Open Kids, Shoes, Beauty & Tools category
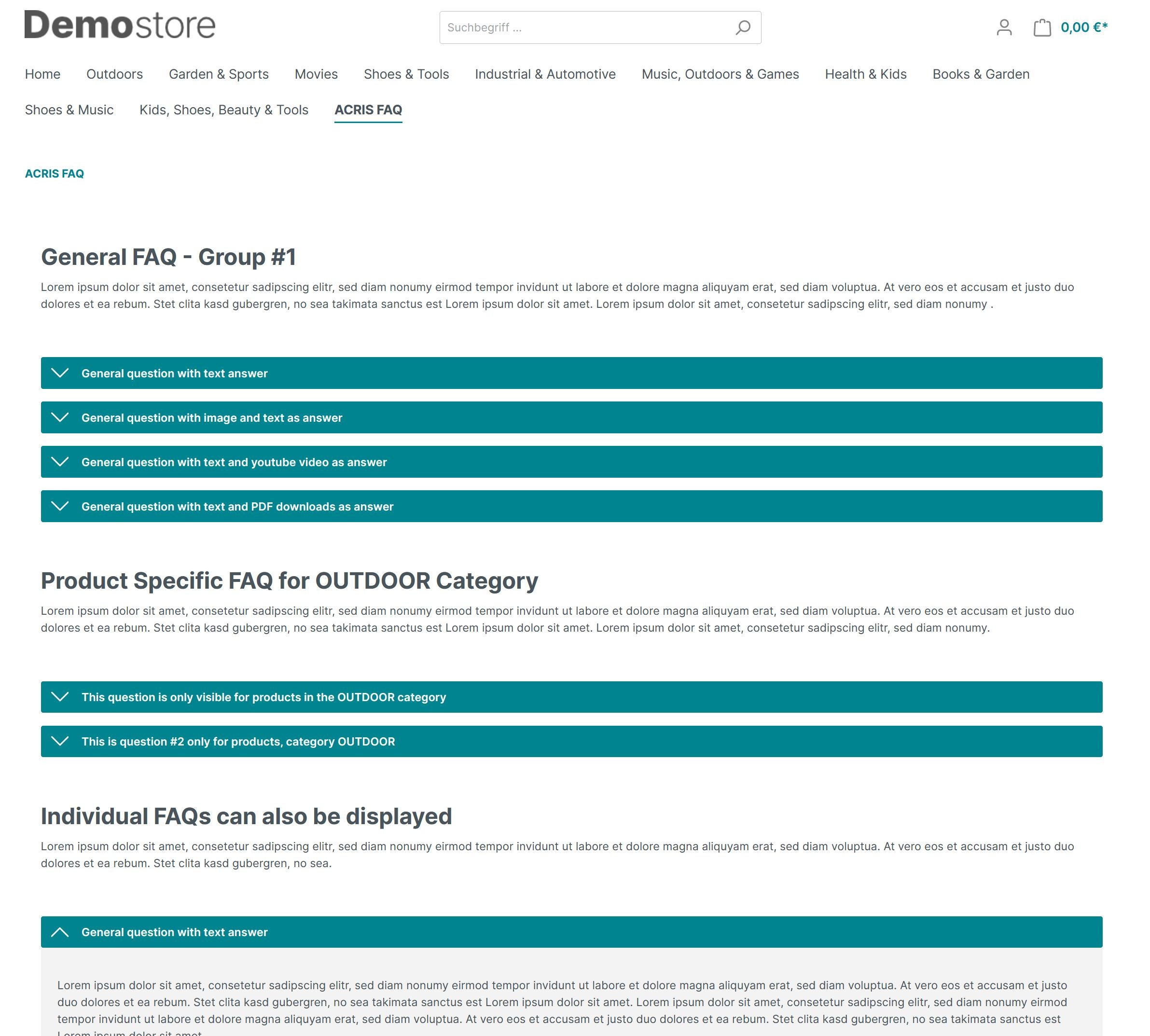This screenshot has height=1036, width=1150. coord(224,110)
